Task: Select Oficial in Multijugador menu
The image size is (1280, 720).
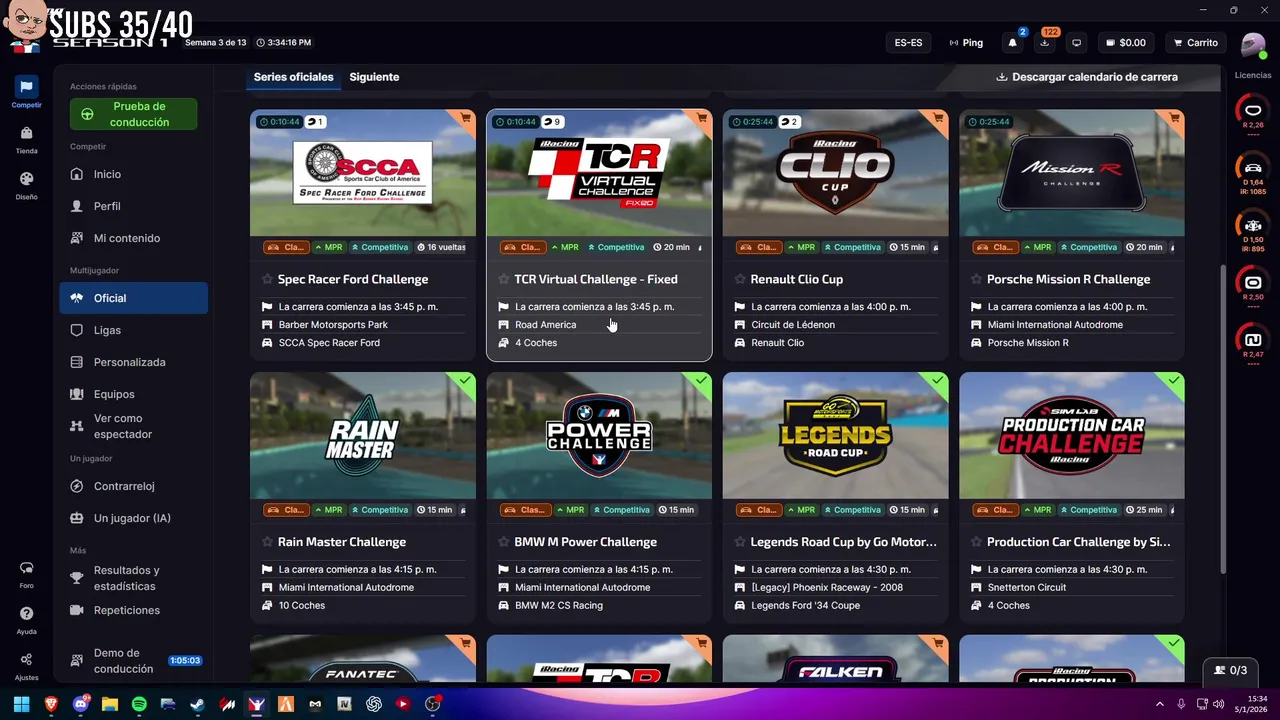Action: coord(134,298)
